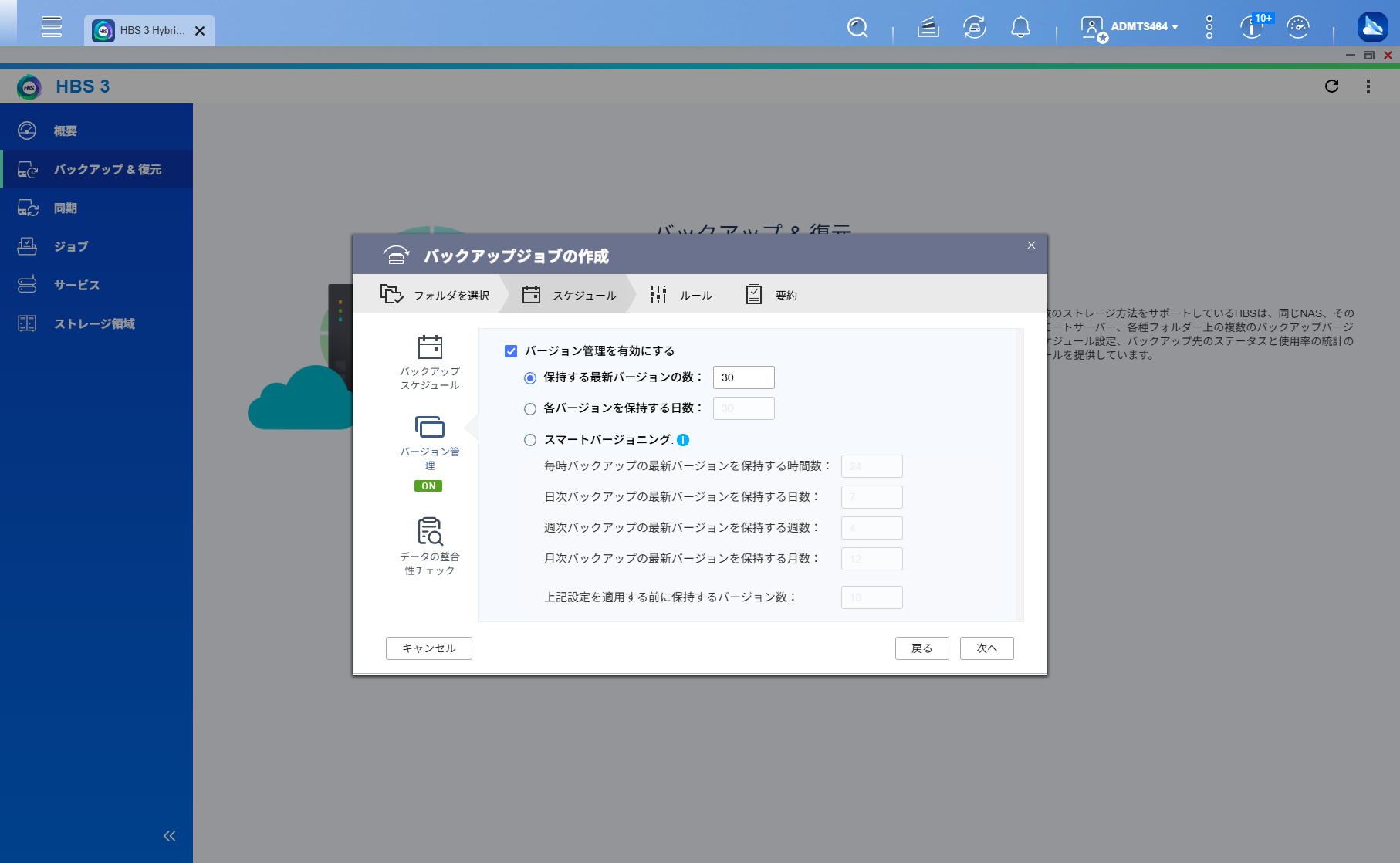Viewport: 1400px width, 863px height.
Task: Go to 要約 wizard step
Action: pyautogui.click(x=771, y=295)
